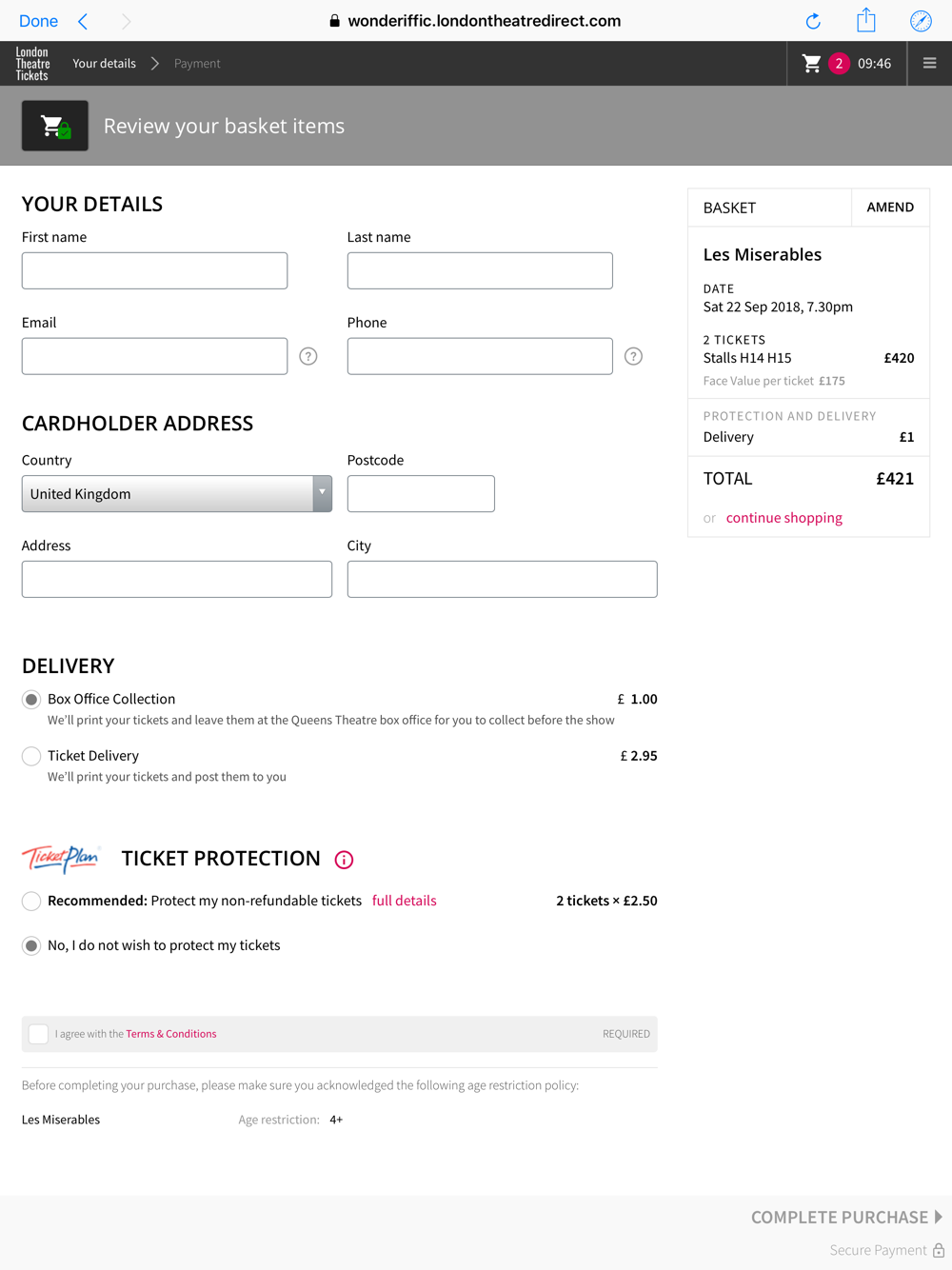Image resolution: width=952 pixels, height=1270 pixels.
Task: Open ticket protection full details link
Action: coord(405,901)
